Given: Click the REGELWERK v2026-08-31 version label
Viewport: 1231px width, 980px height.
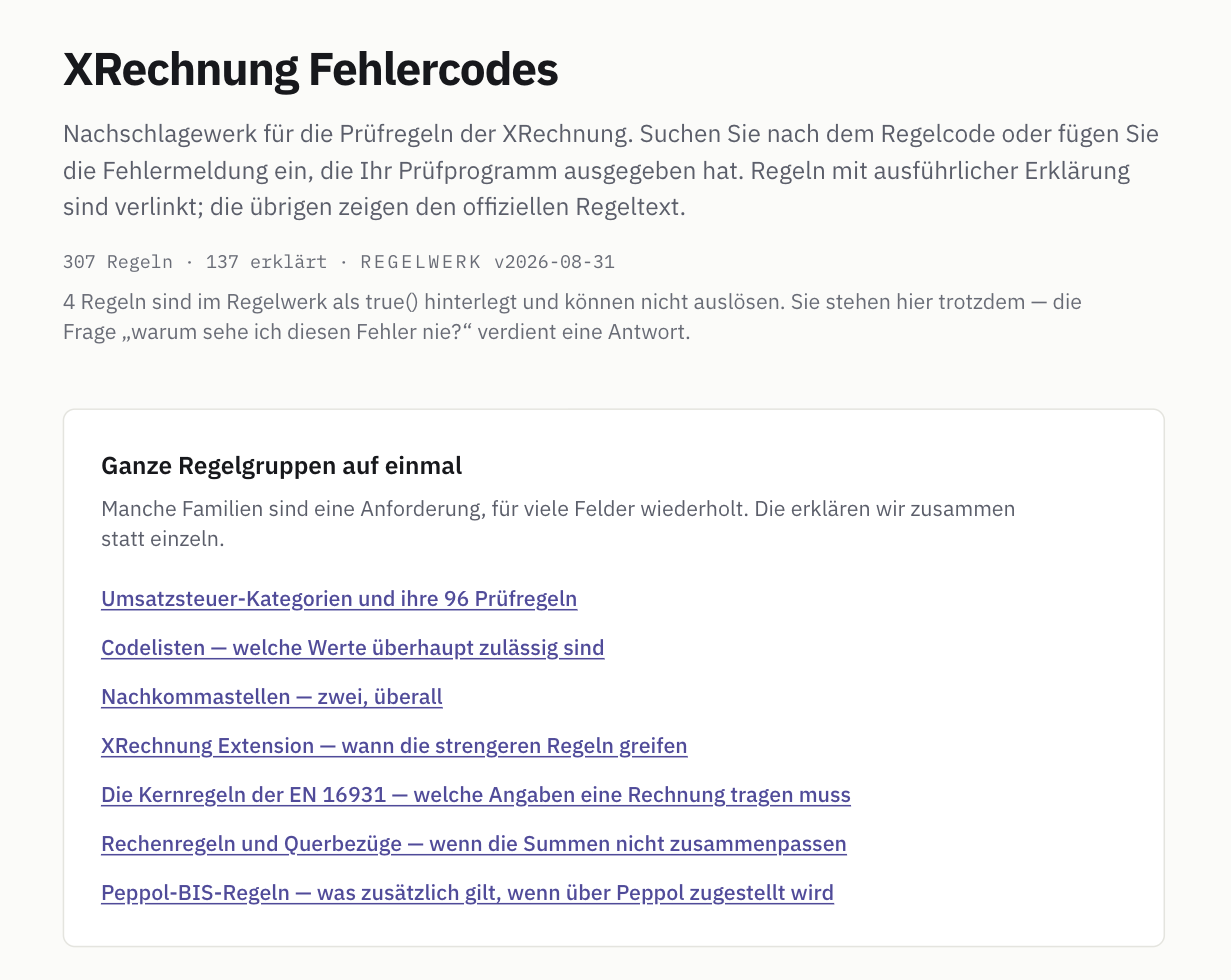Looking at the screenshot, I should point(487,263).
